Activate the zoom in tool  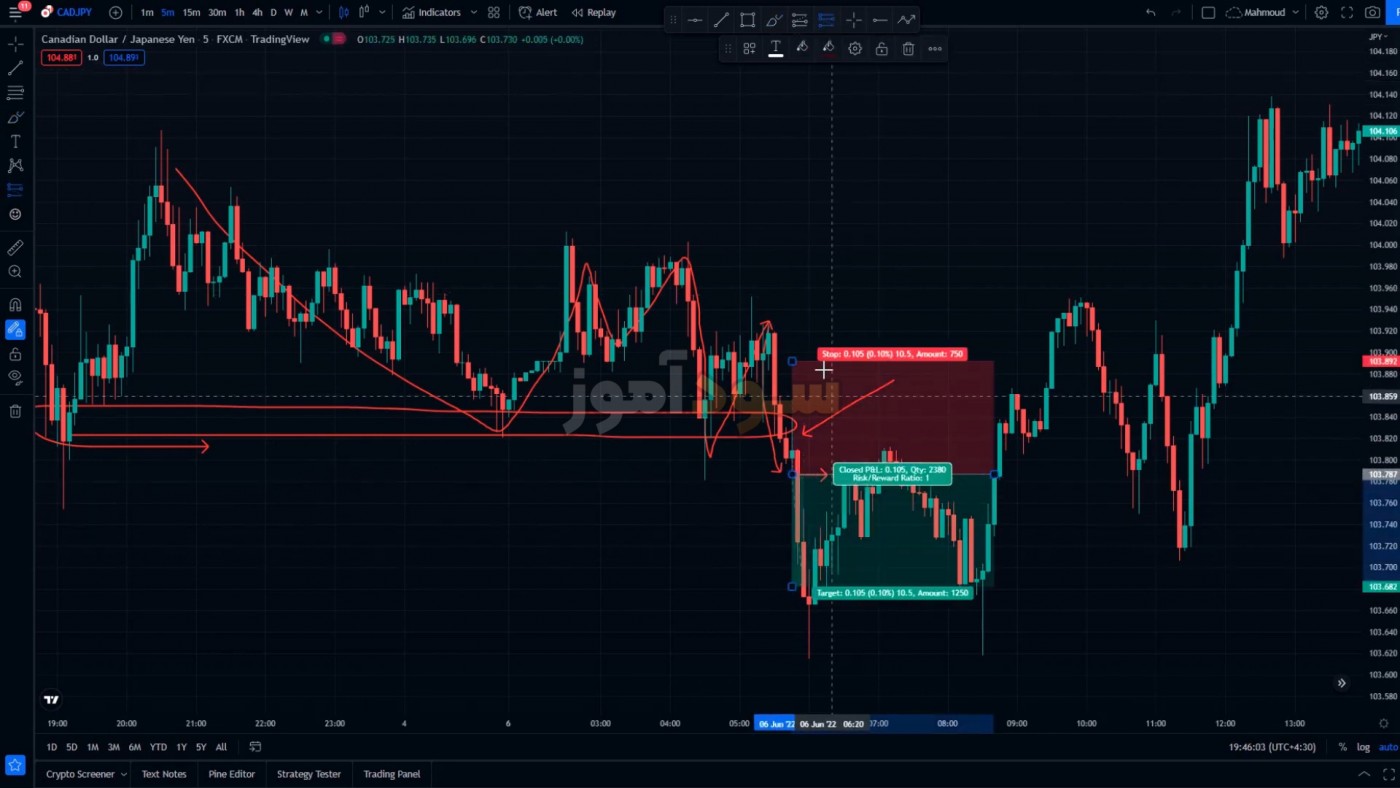pos(15,271)
